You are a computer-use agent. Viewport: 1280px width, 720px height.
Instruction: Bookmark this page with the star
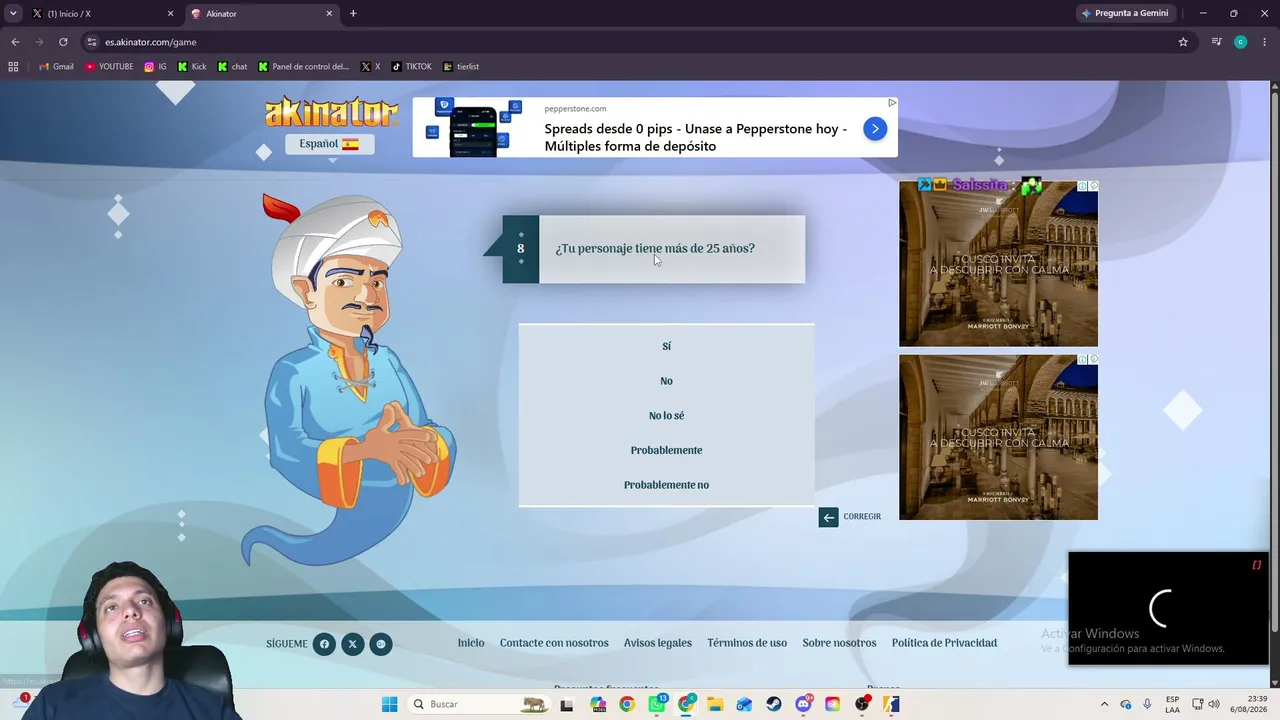[x=1183, y=42]
